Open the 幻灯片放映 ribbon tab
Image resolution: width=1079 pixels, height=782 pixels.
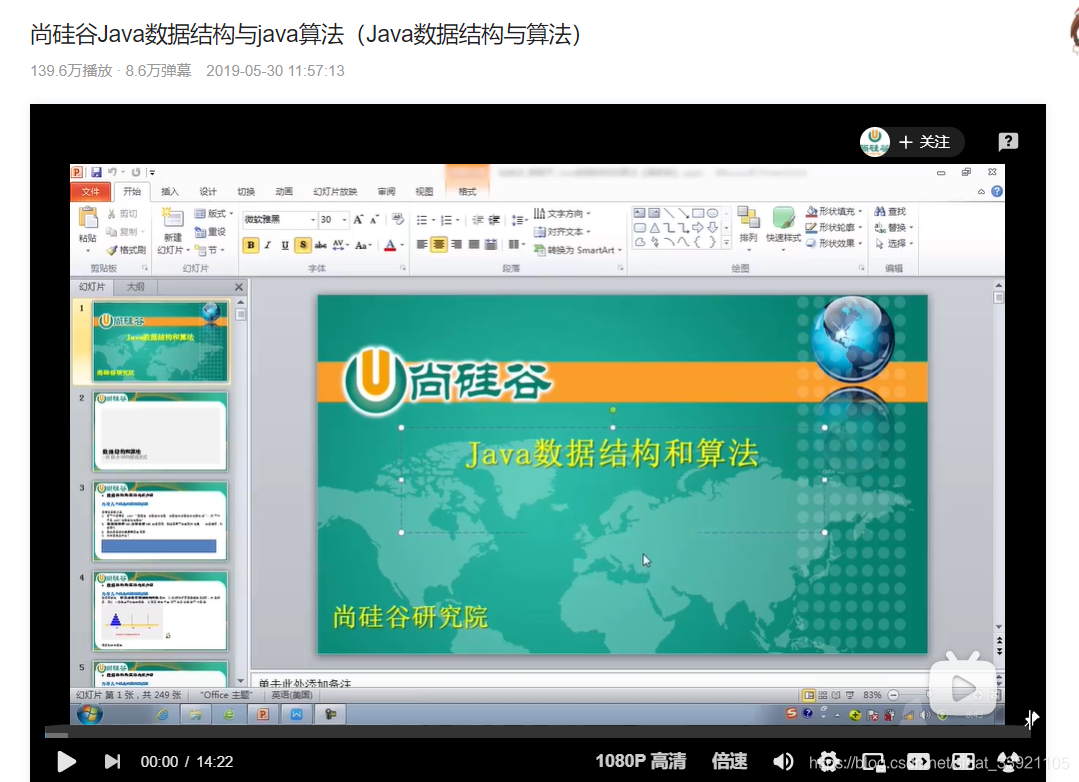[335, 191]
